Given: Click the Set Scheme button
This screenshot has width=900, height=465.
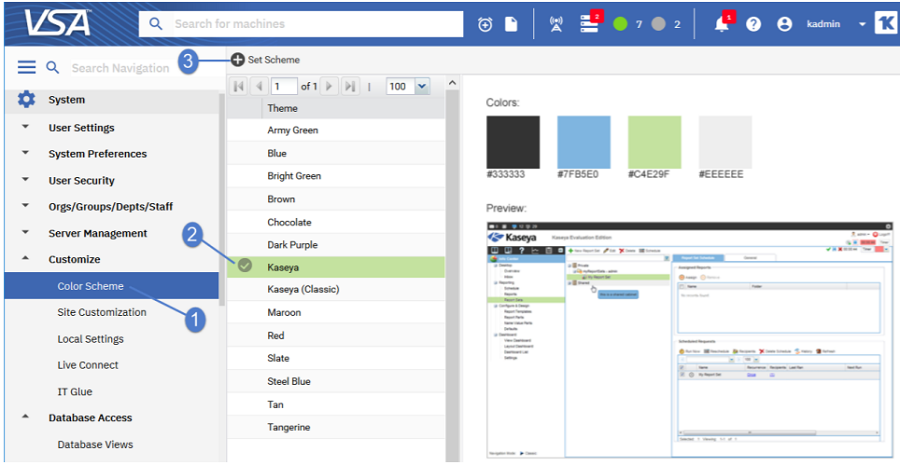Looking at the screenshot, I should coord(265,60).
